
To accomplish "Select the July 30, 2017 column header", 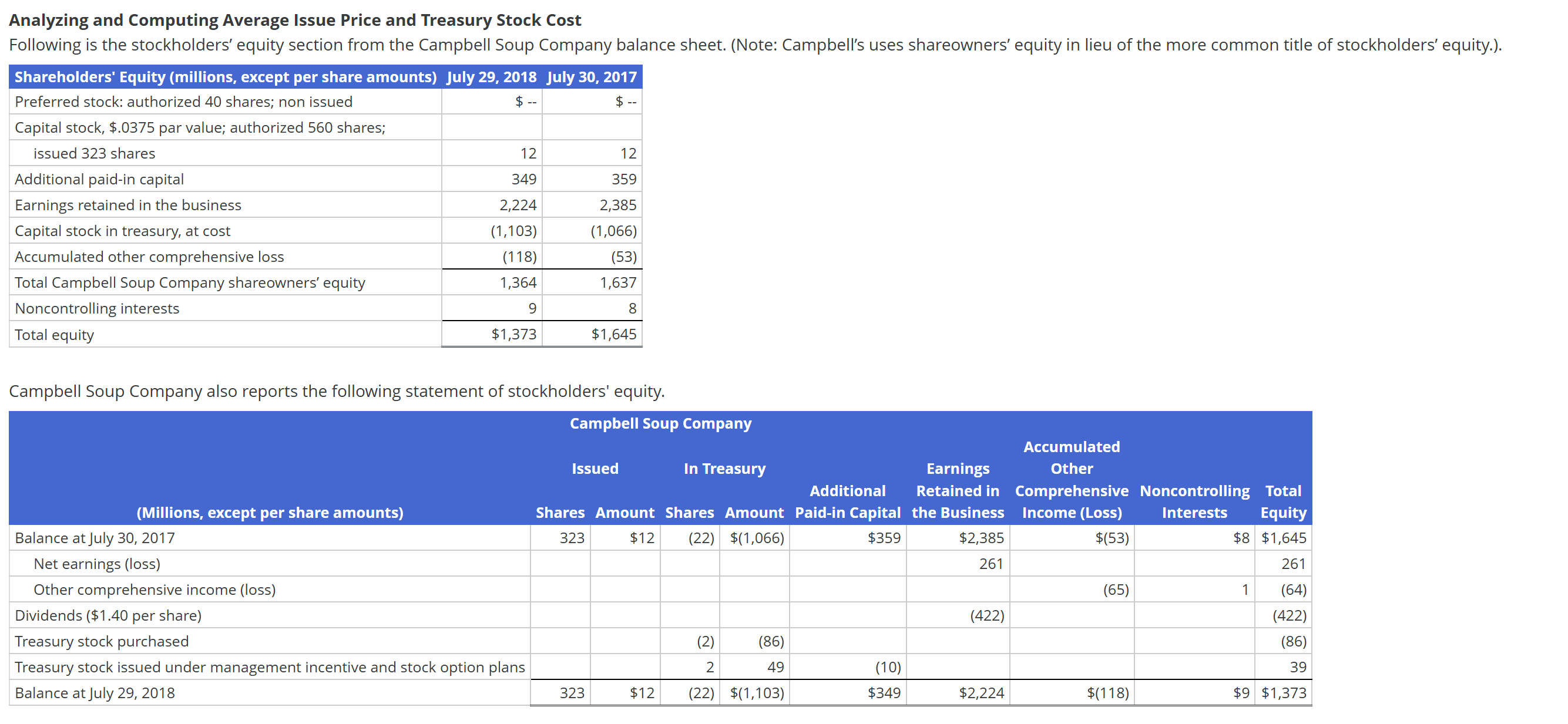I will pos(591,77).
